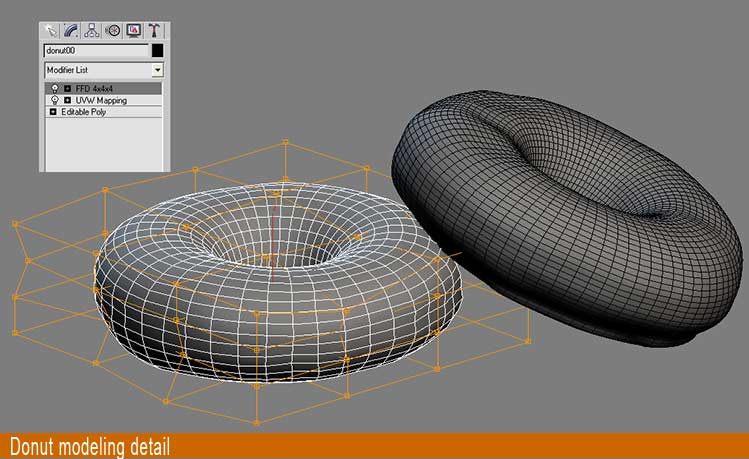Image resolution: width=749 pixels, height=459 pixels.
Task: Open the Modify command panel tab
Action: 71,31
